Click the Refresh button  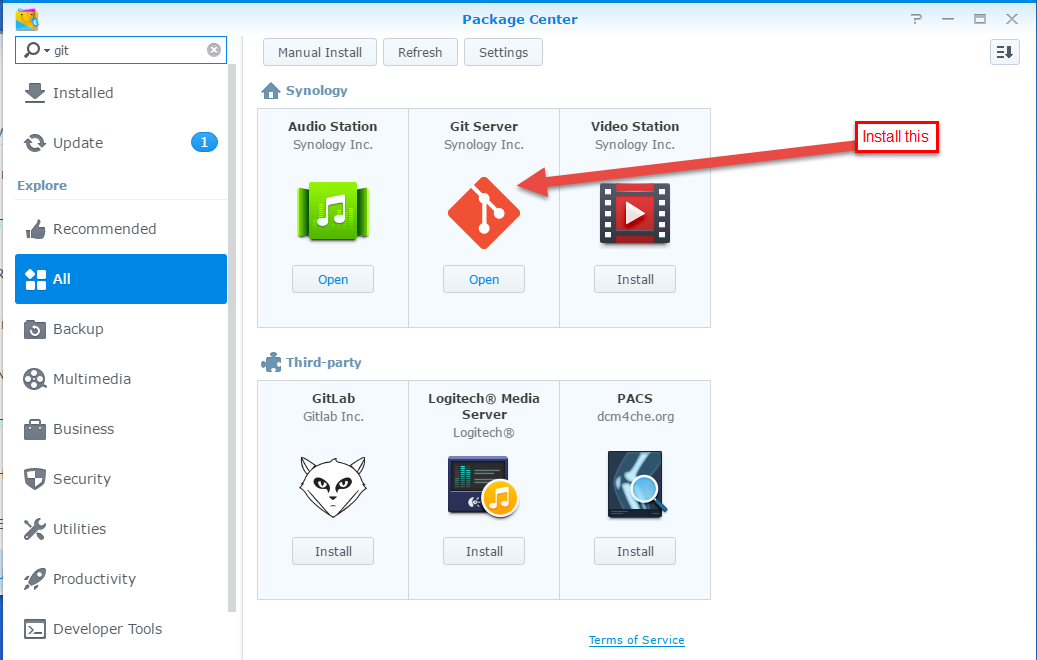point(420,52)
